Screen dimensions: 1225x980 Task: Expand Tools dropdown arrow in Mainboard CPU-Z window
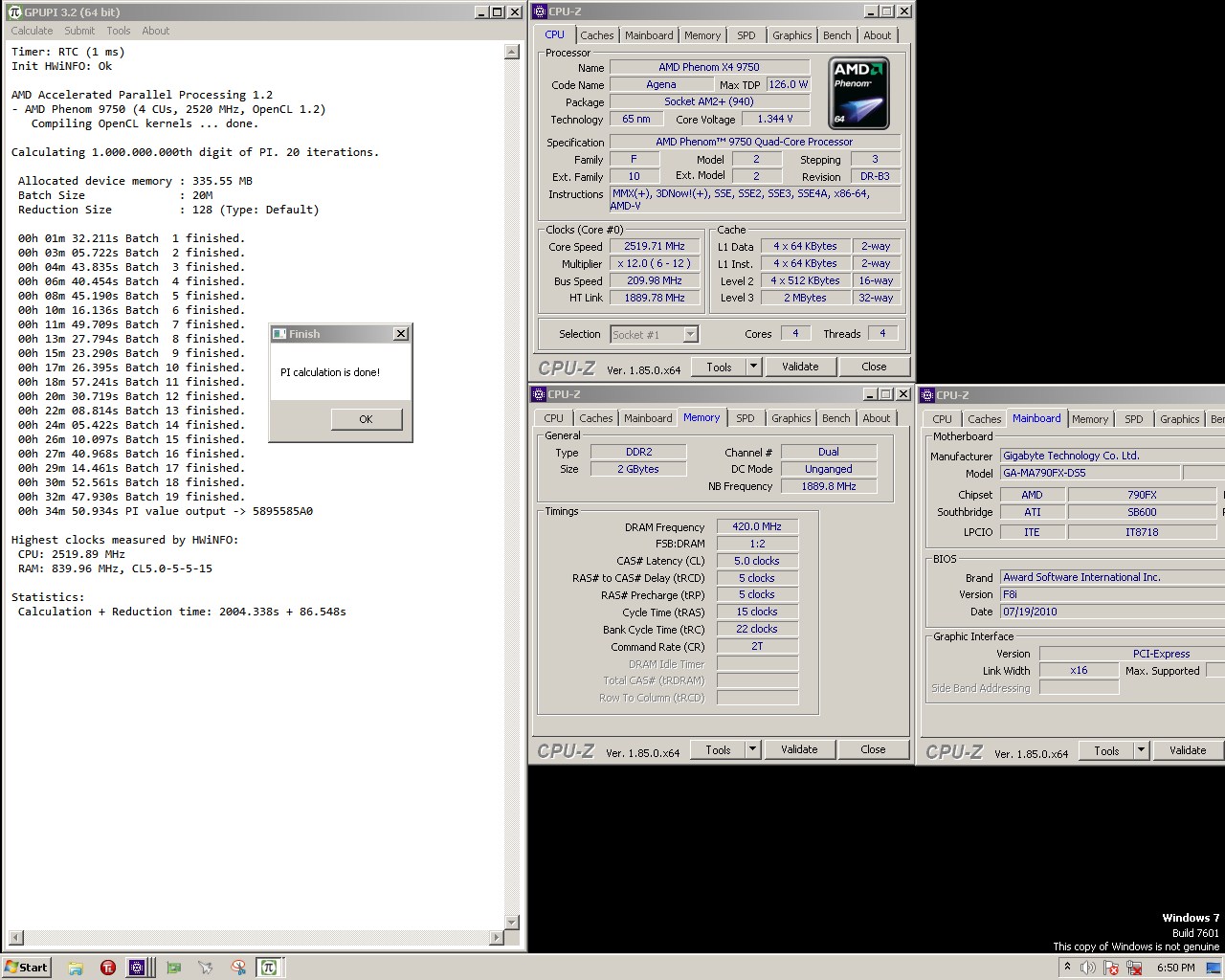(x=1141, y=750)
